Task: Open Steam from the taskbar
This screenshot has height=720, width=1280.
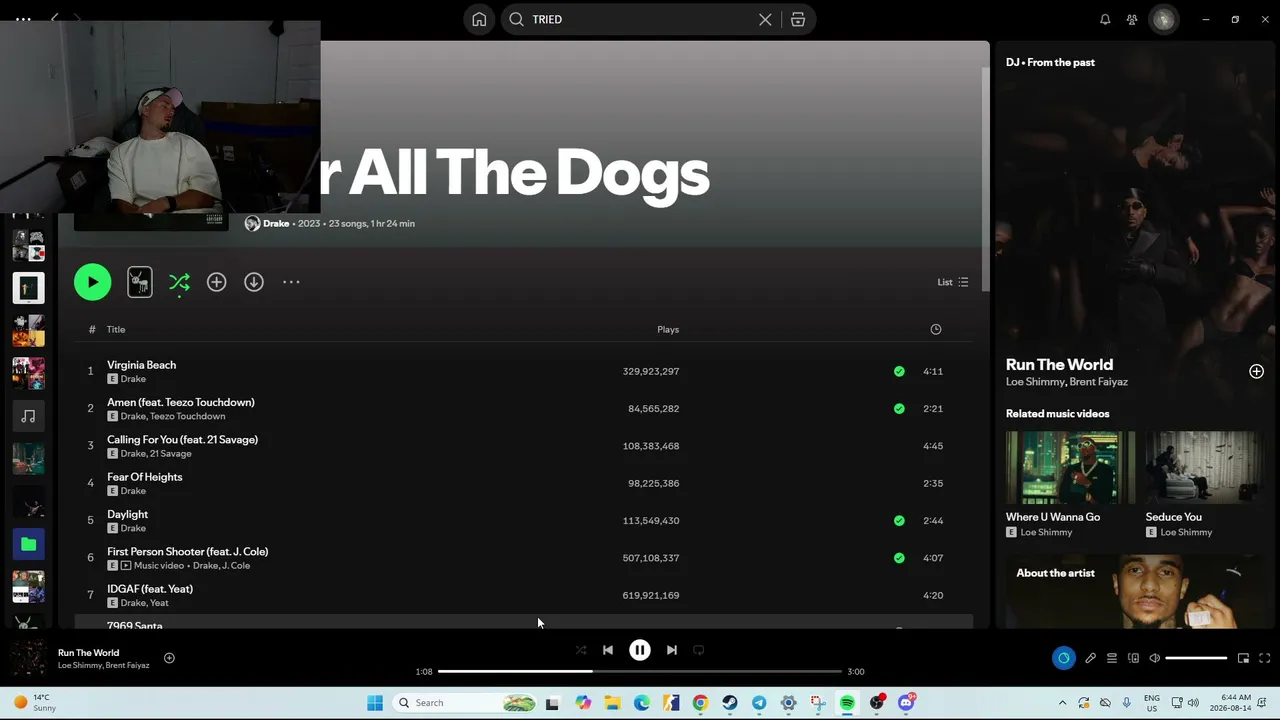Action: (730, 703)
